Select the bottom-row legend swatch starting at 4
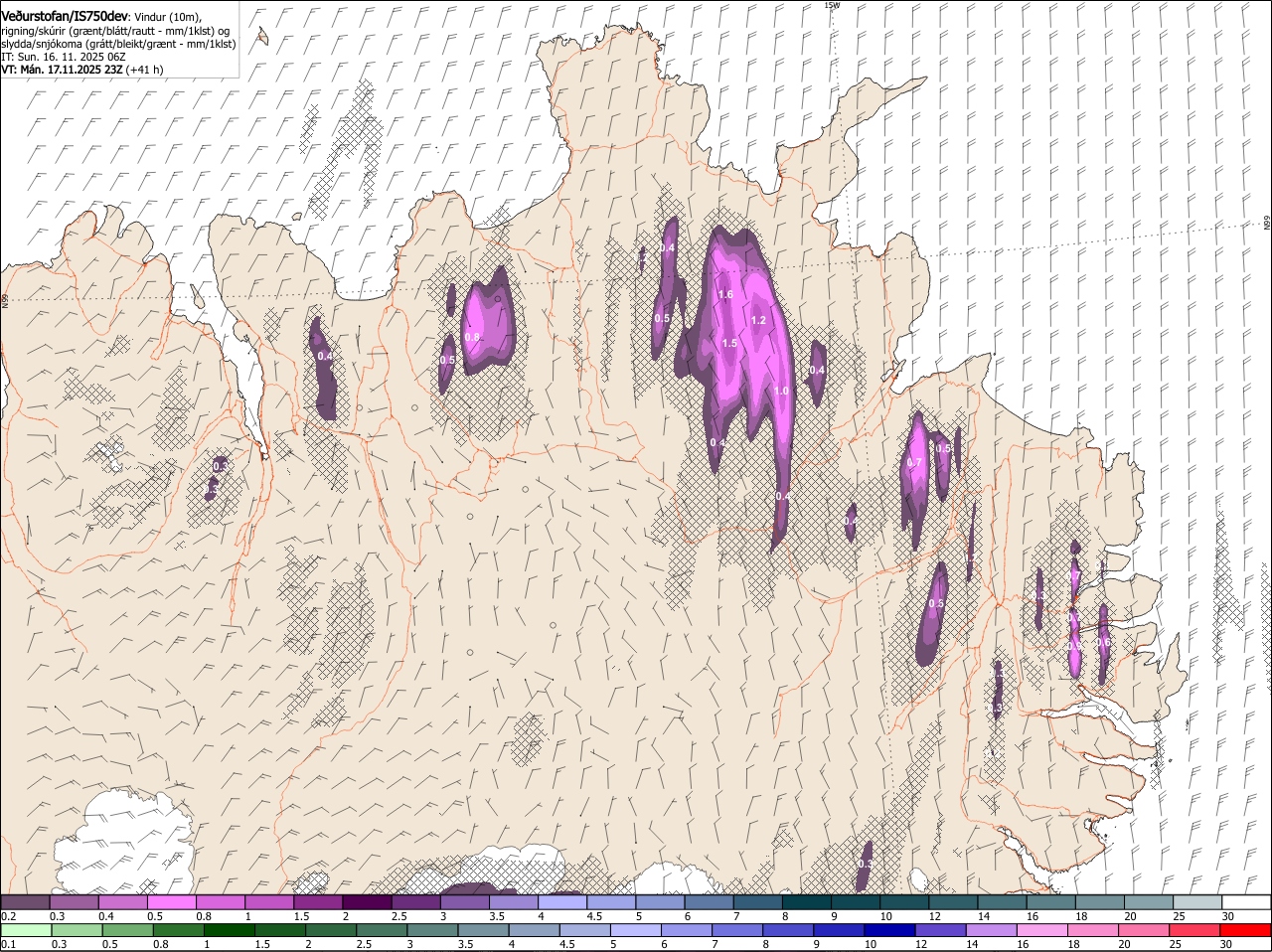This screenshot has width=1272, height=952. [534, 930]
